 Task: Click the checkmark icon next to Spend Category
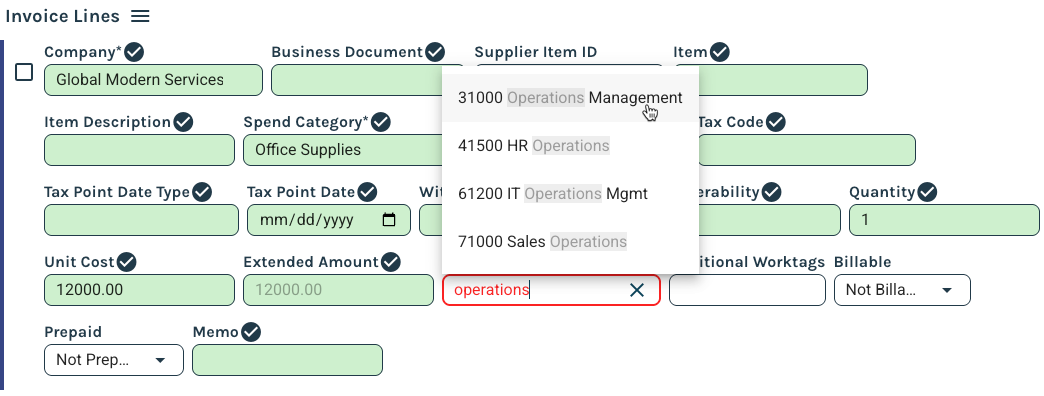[x=381, y=122]
